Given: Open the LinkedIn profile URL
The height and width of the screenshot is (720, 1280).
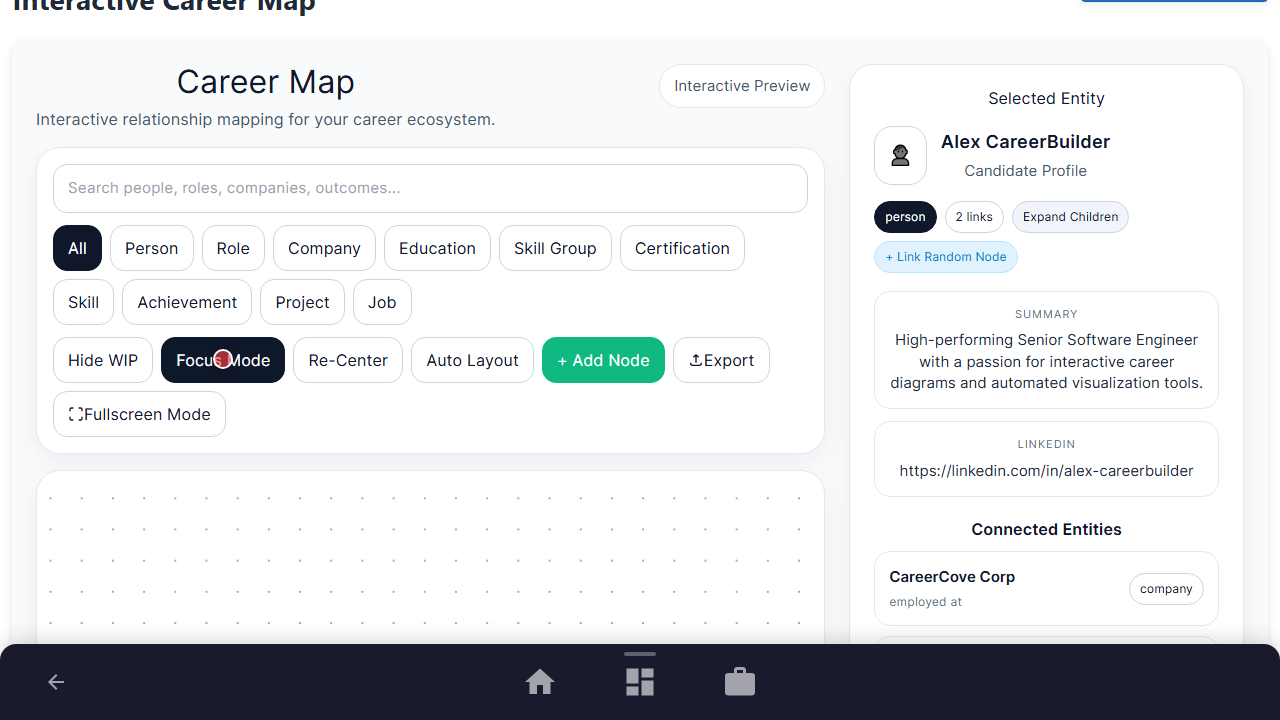Looking at the screenshot, I should point(1046,470).
